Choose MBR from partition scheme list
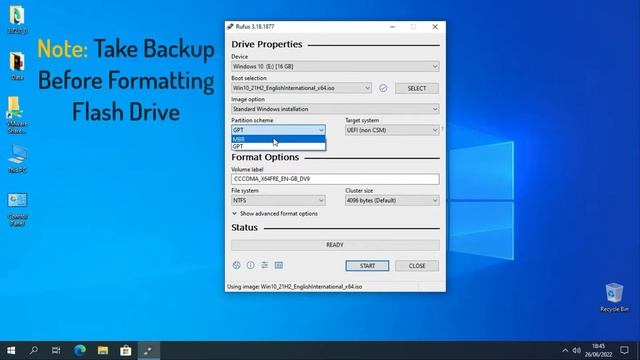Viewport: 640px width, 360px height. tap(278, 139)
